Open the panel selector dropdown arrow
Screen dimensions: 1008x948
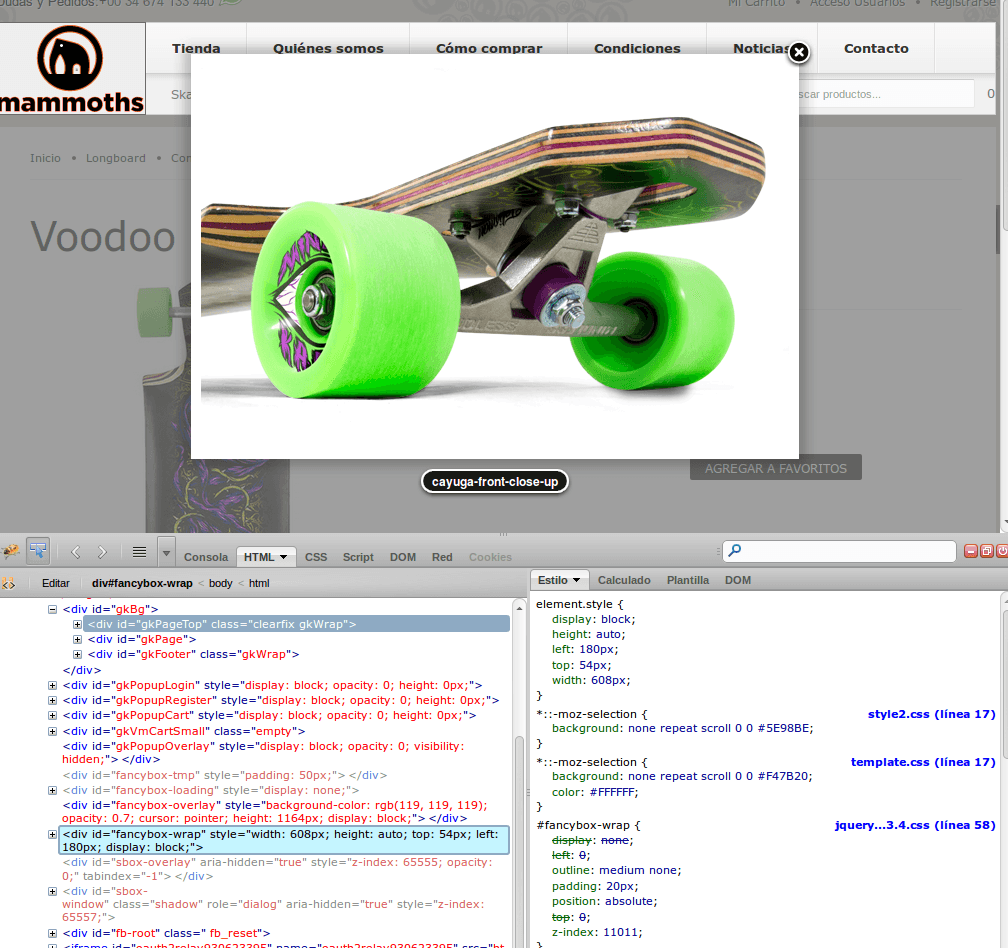pyautogui.click(x=166, y=553)
